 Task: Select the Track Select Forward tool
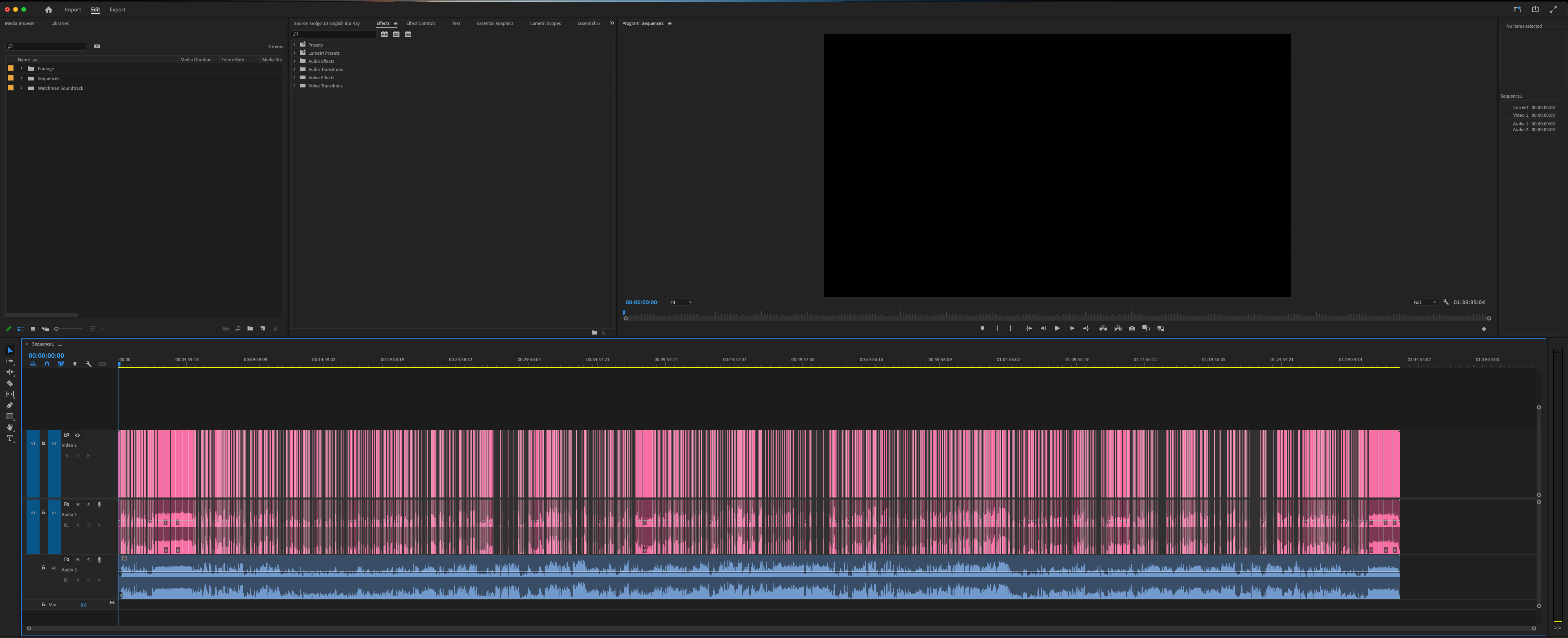(10, 361)
